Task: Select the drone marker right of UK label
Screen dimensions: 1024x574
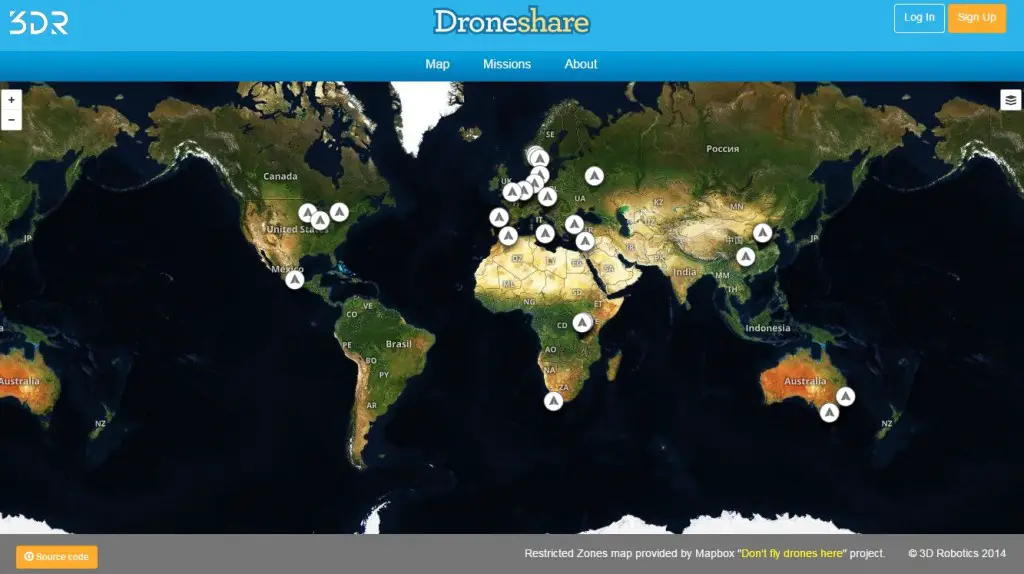Action: click(x=512, y=192)
